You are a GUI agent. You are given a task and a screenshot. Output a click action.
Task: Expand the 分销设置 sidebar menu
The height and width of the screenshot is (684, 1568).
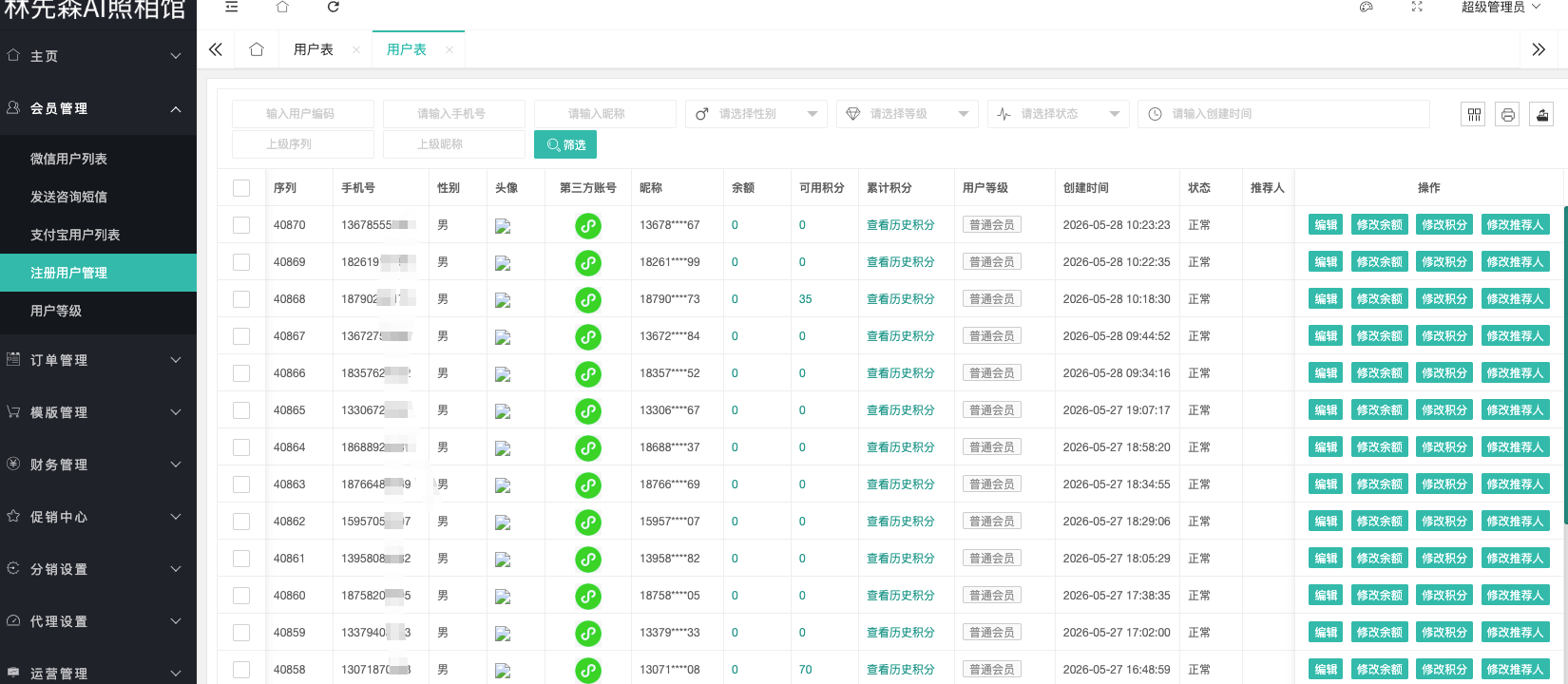click(x=98, y=569)
